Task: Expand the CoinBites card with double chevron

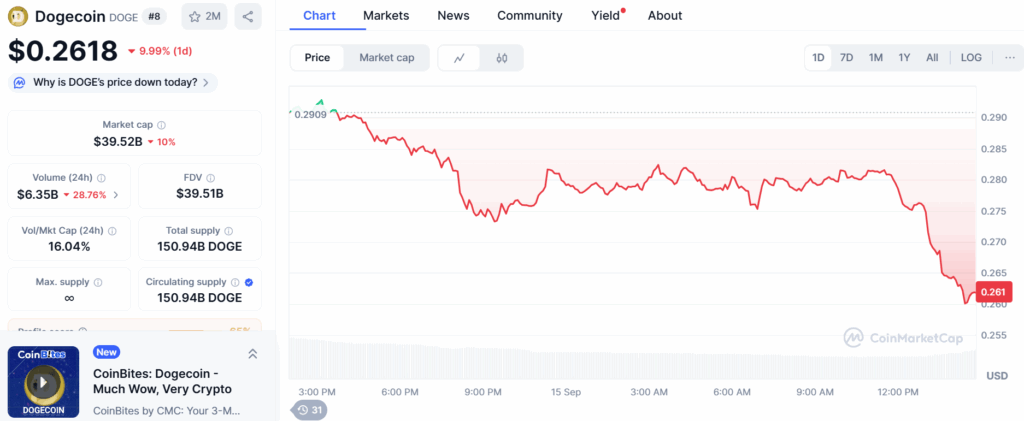Action: [252, 354]
